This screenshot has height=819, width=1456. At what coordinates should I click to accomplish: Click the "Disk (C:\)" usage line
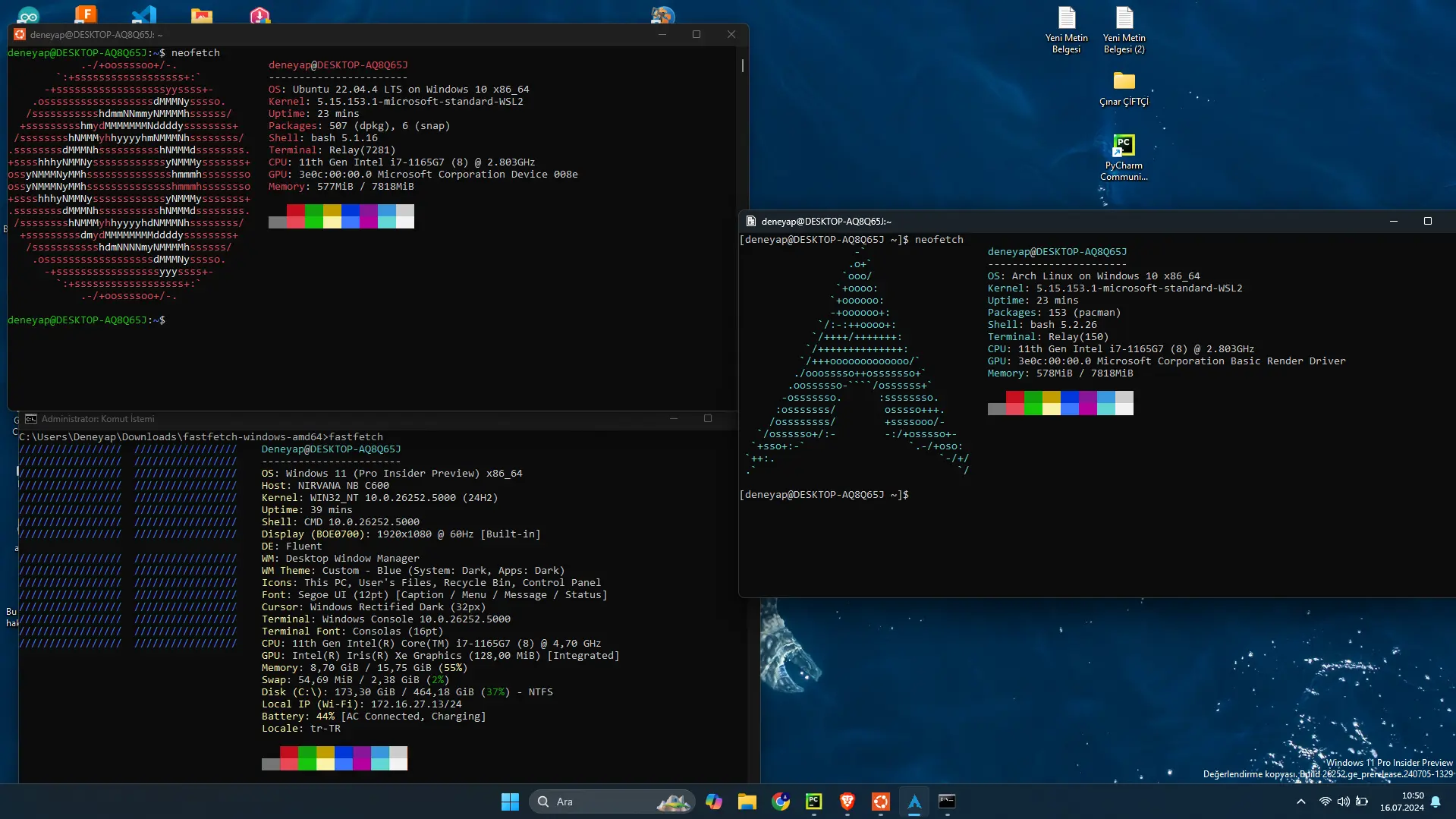click(407, 692)
